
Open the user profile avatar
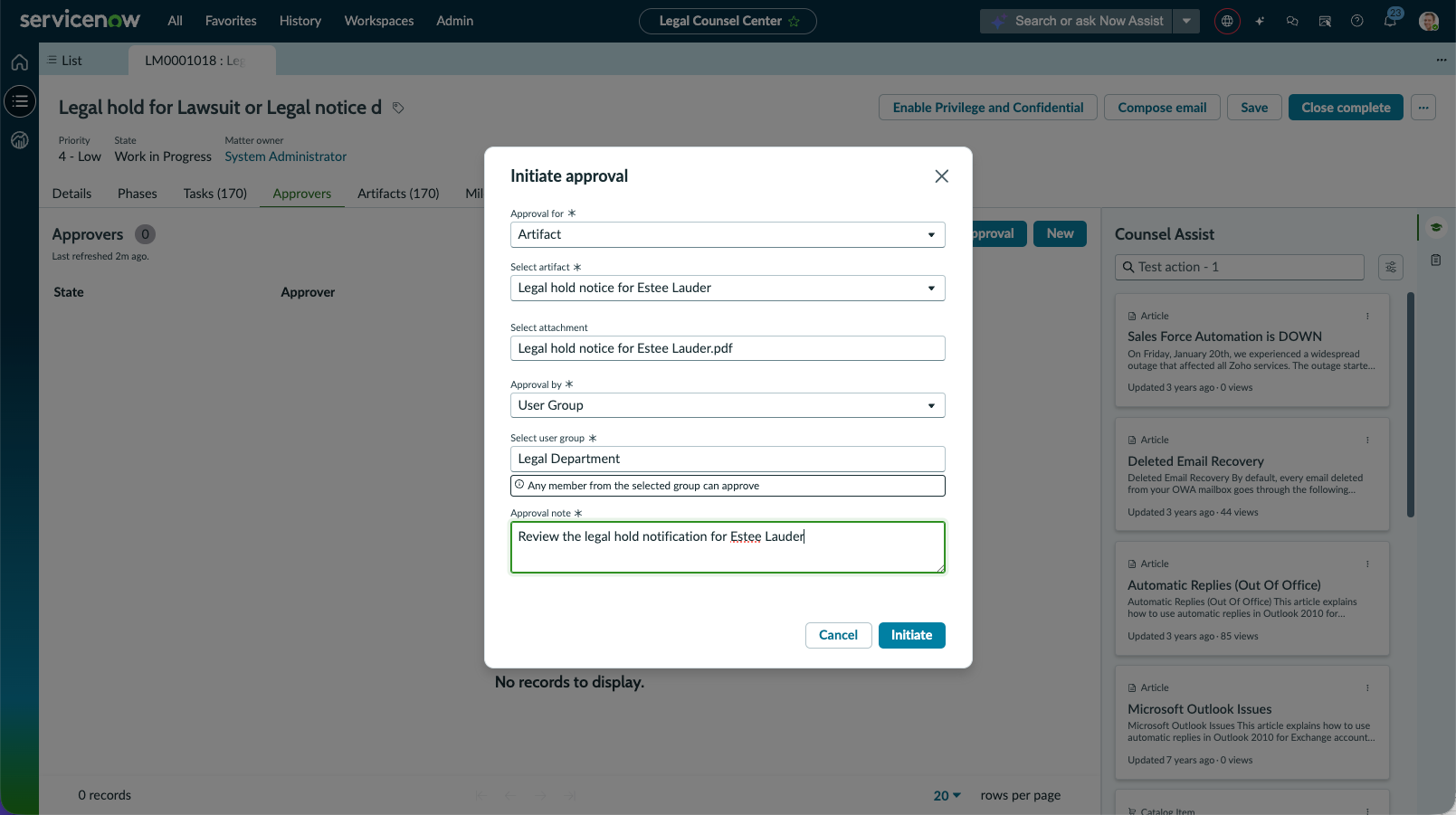tap(1429, 21)
